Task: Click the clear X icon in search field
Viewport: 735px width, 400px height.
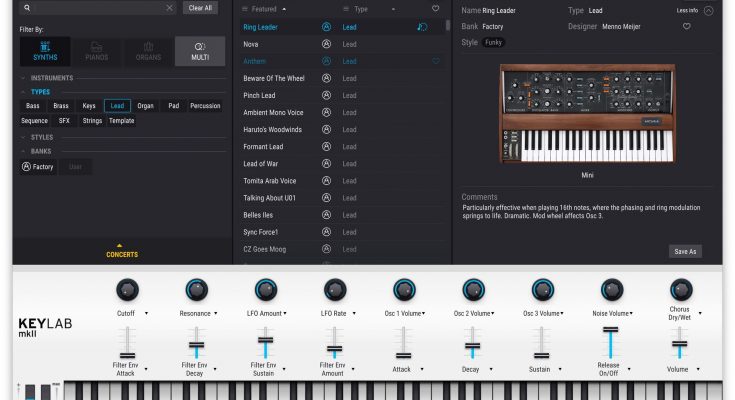Action: (169, 8)
